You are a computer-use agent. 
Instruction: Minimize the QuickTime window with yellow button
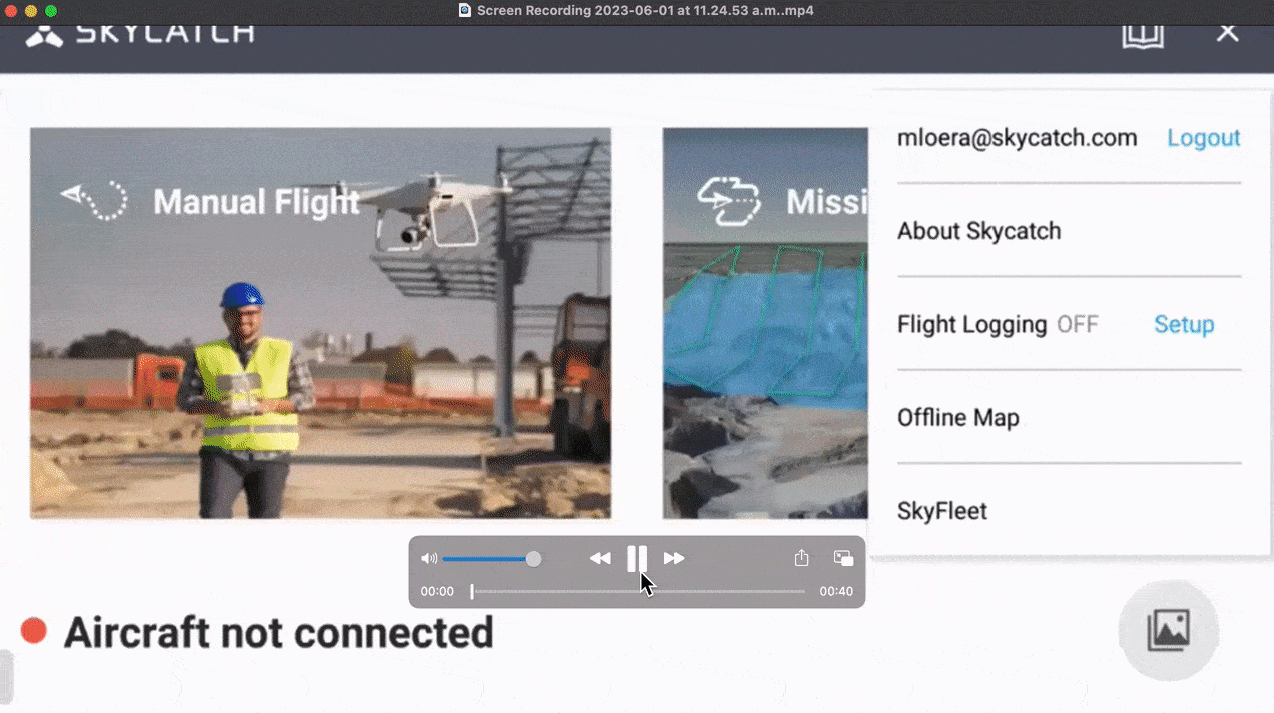31,10
